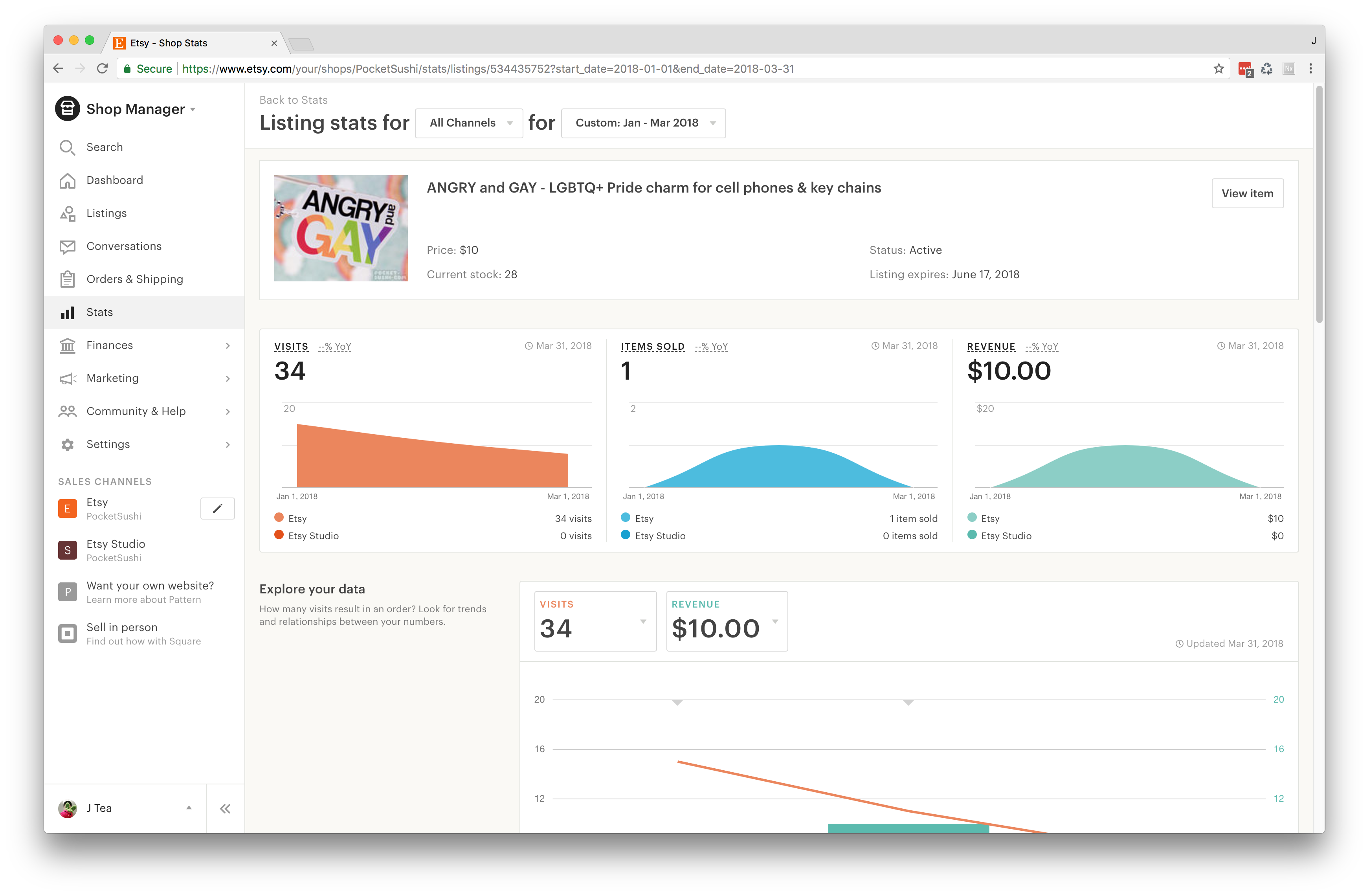Open the J Tea account menu arrow
1369x896 pixels.
point(189,808)
